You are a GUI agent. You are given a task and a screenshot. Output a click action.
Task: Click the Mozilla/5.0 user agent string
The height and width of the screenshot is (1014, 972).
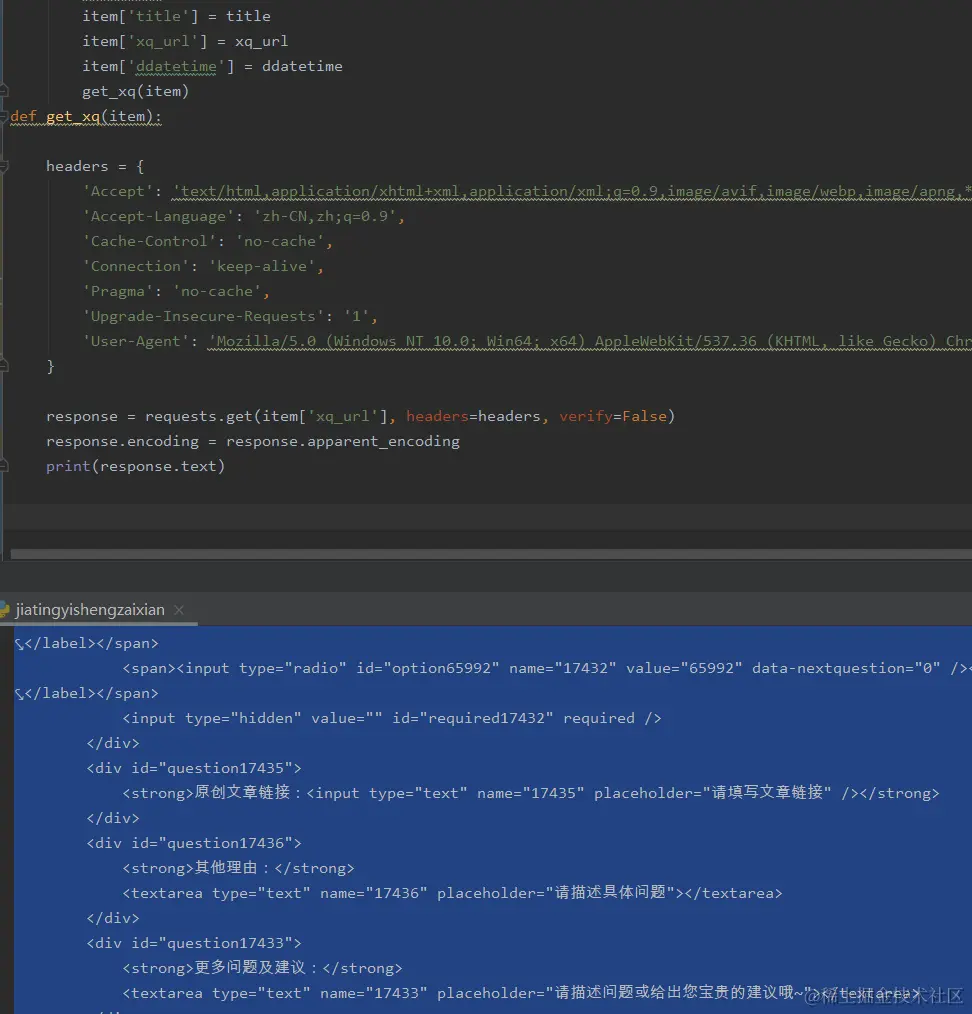click(590, 341)
